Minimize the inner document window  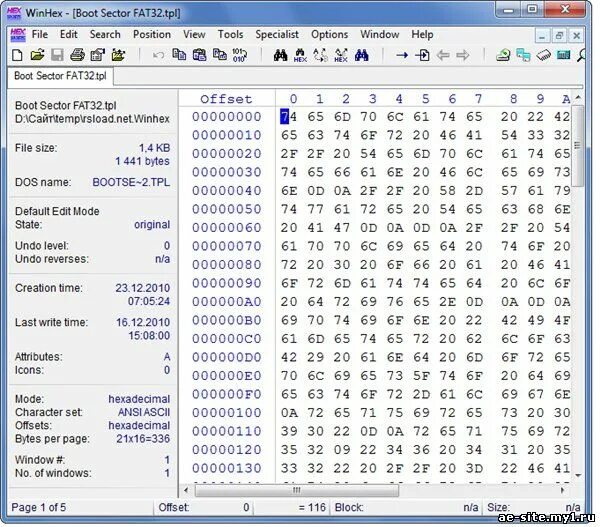pyautogui.click(x=541, y=36)
